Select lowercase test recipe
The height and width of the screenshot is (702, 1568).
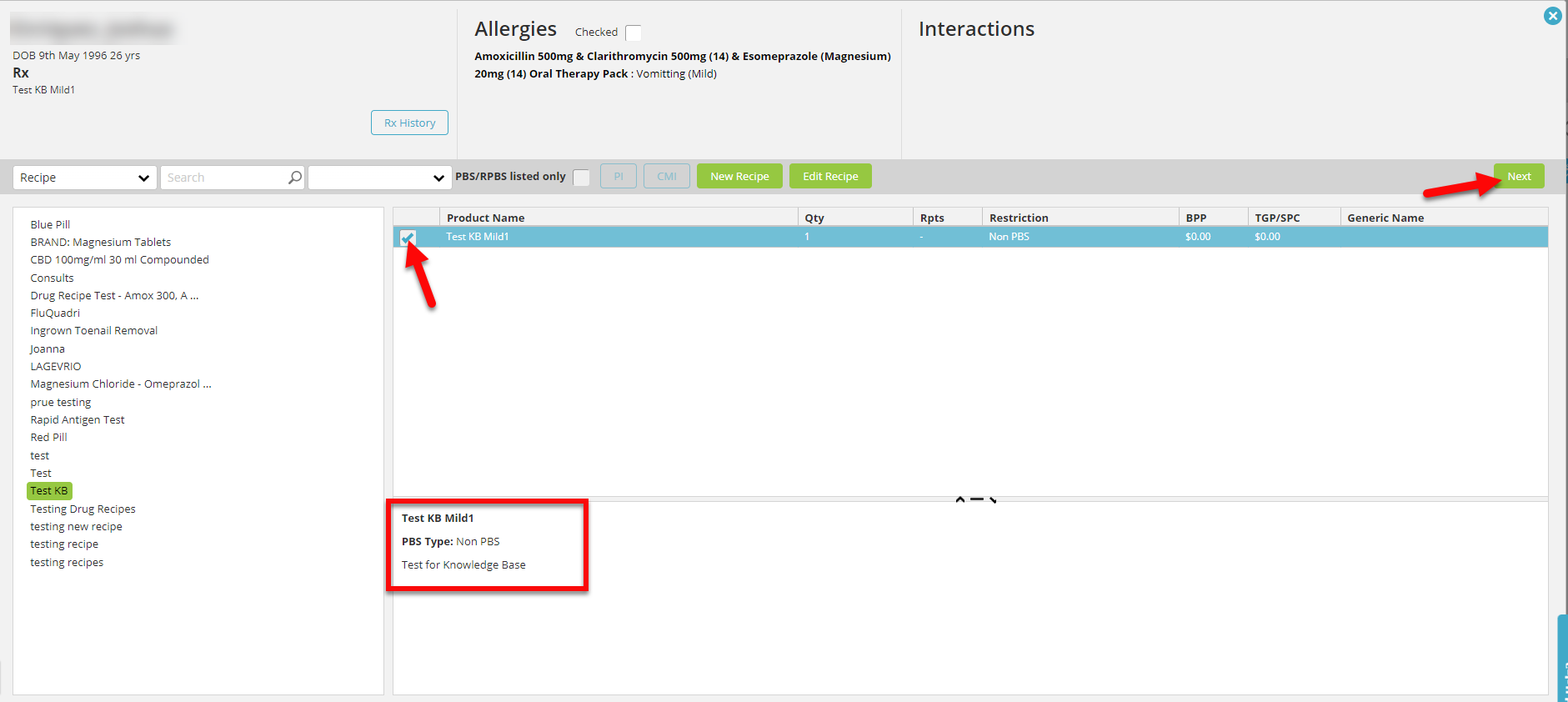[40, 455]
